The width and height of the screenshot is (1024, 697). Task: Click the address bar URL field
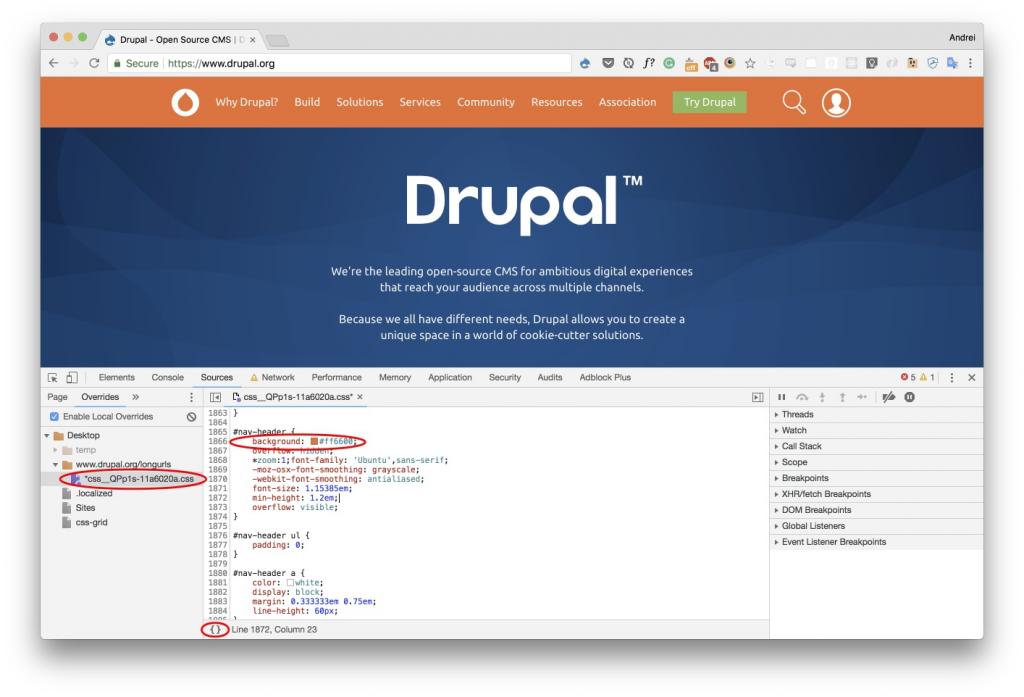(340, 63)
